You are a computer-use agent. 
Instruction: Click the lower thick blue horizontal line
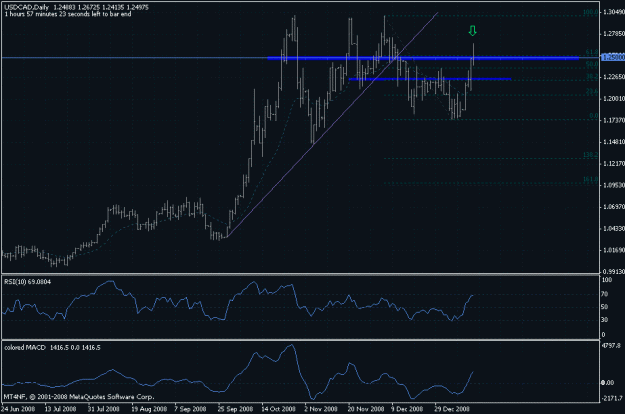point(430,79)
